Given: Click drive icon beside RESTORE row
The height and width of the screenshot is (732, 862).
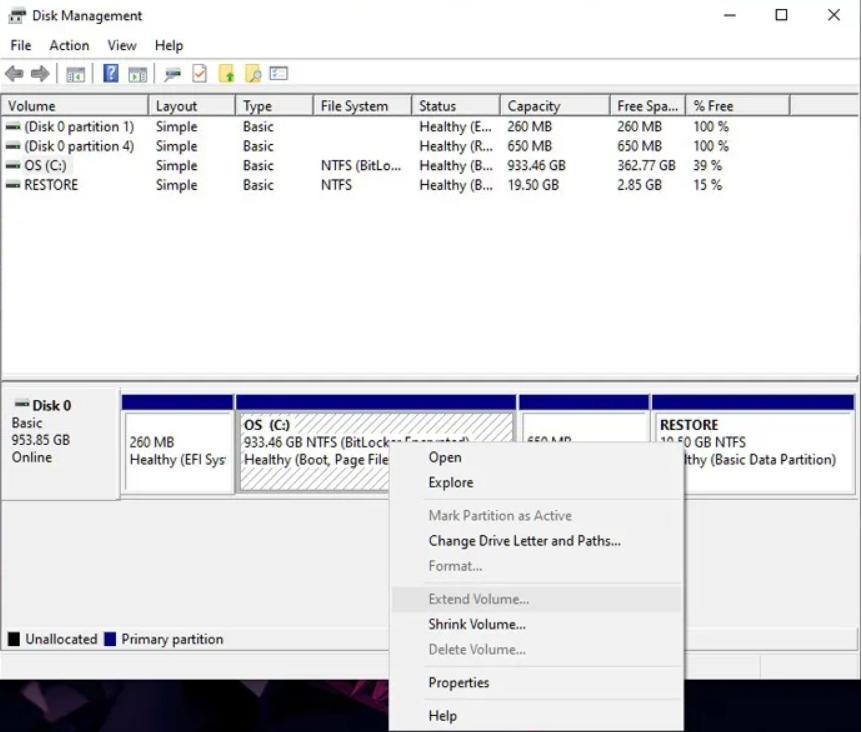Looking at the screenshot, I should tap(13, 185).
